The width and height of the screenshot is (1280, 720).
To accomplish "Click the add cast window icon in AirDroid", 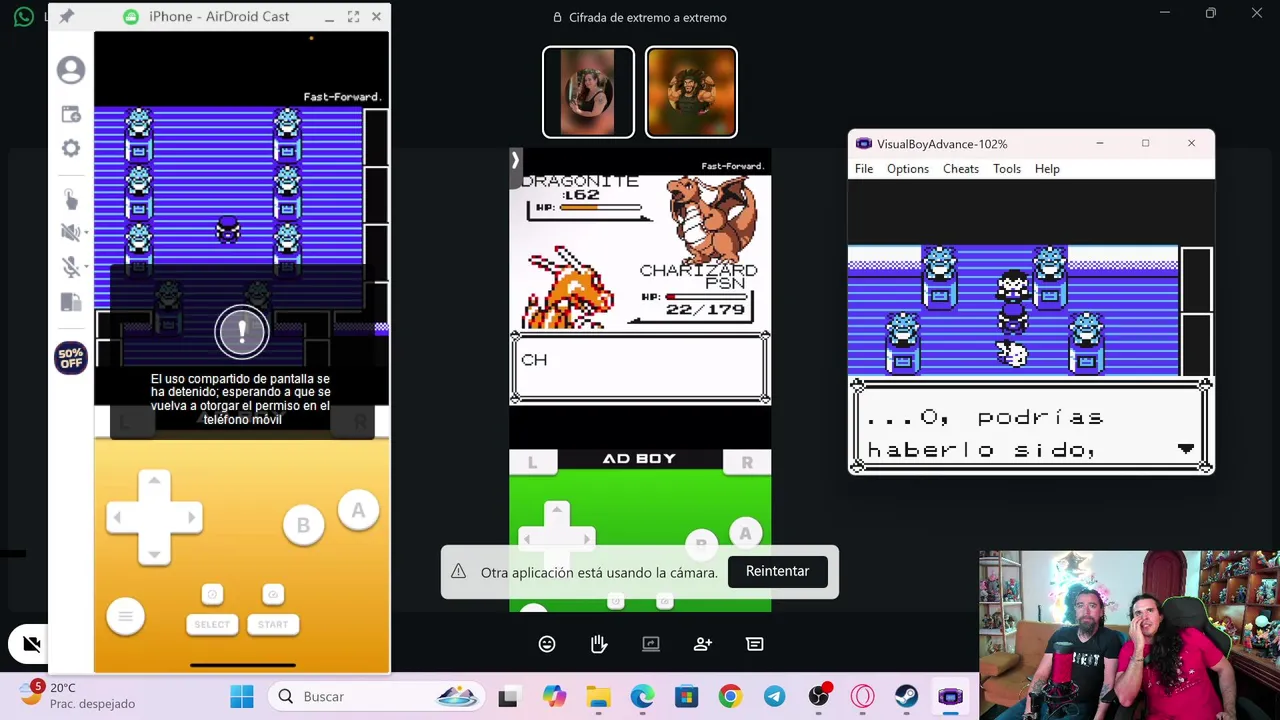I will click(x=71, y=115).
